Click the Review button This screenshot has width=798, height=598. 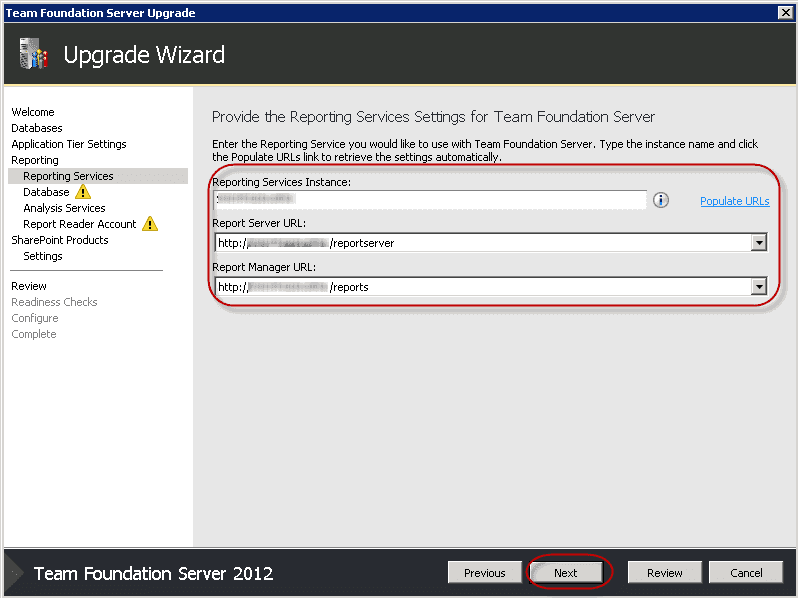[664, 573]
